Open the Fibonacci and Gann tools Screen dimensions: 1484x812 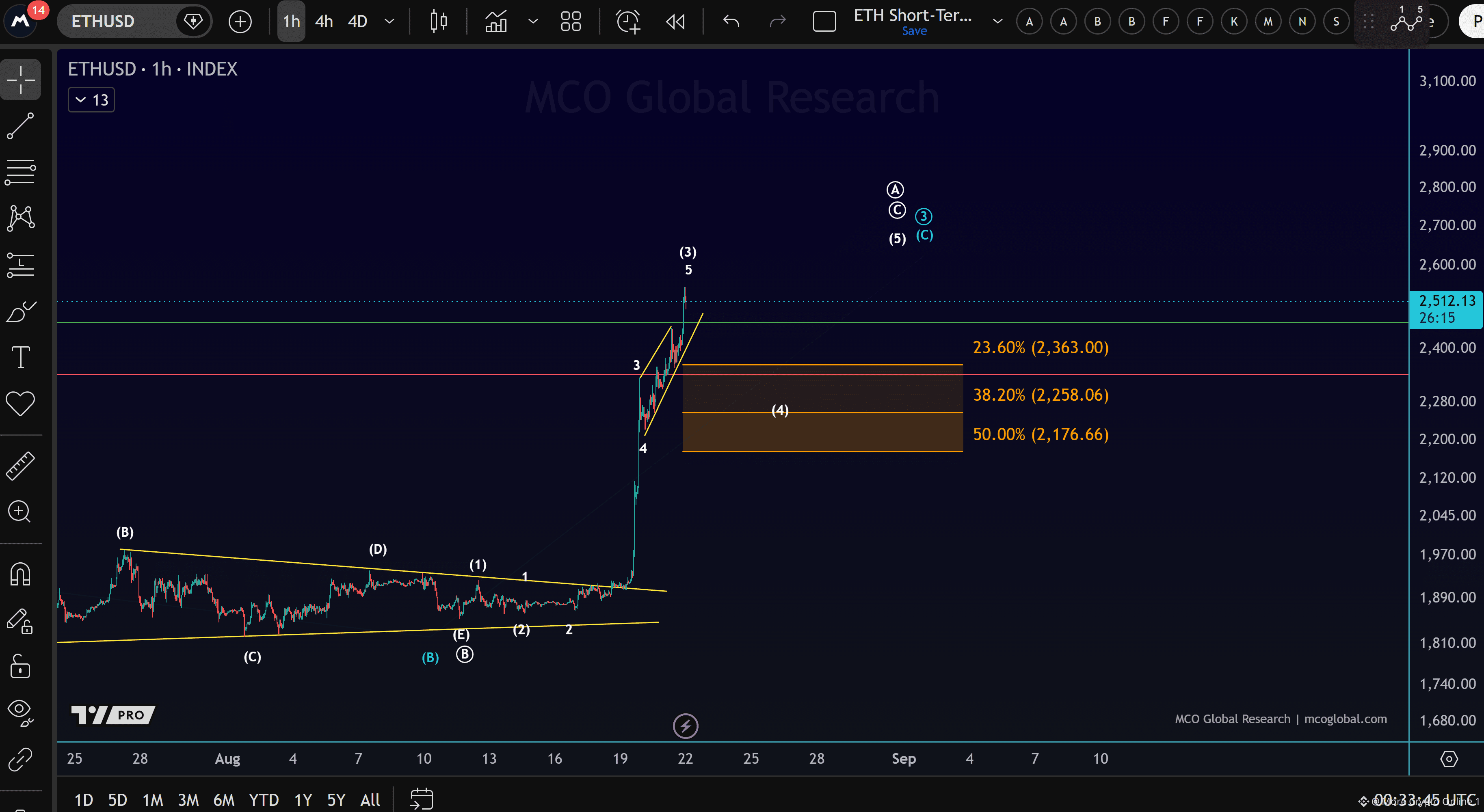[x=21, y=172]
